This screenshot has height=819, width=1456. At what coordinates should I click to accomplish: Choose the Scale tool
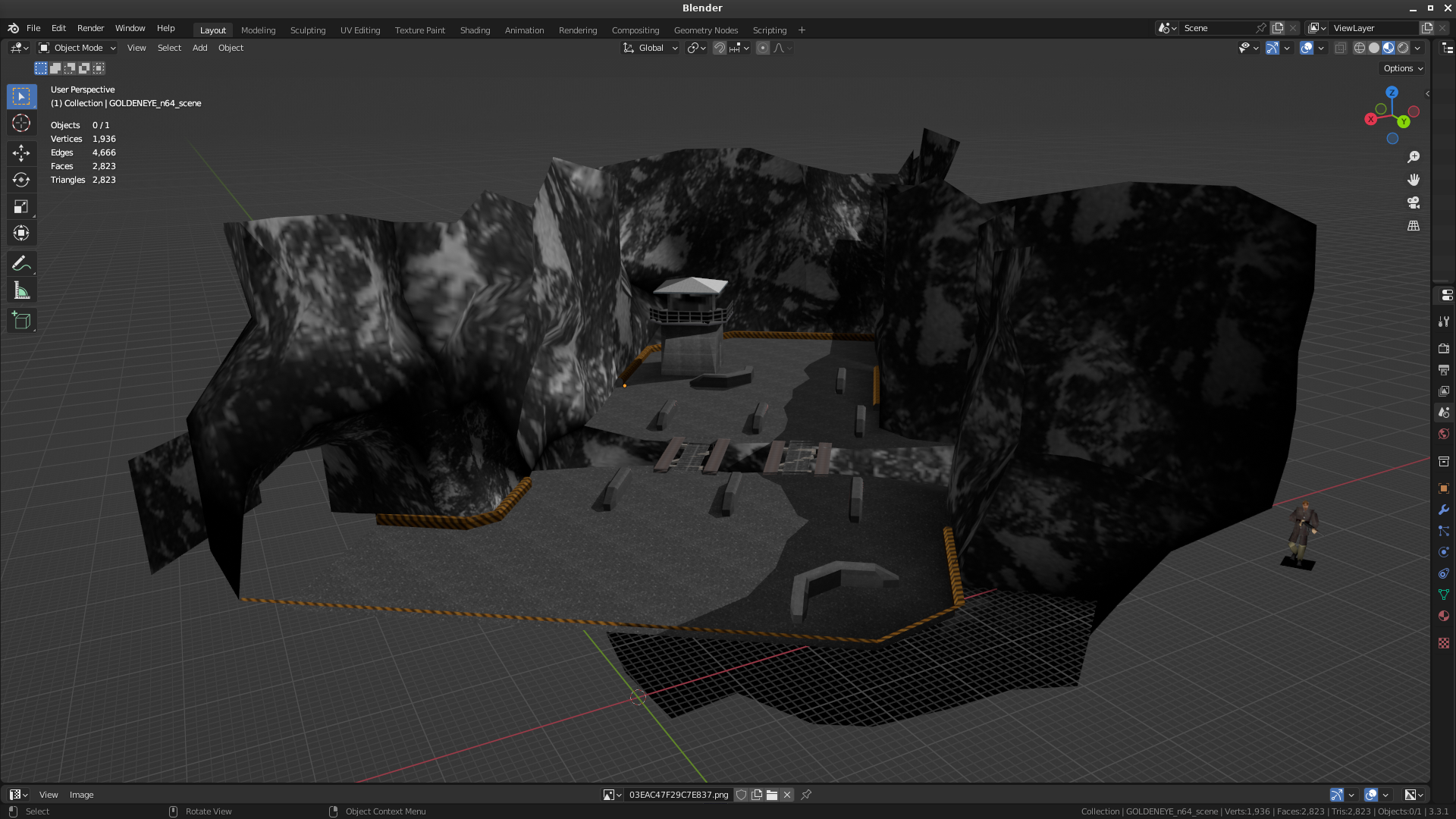click(x=21, y=206)
